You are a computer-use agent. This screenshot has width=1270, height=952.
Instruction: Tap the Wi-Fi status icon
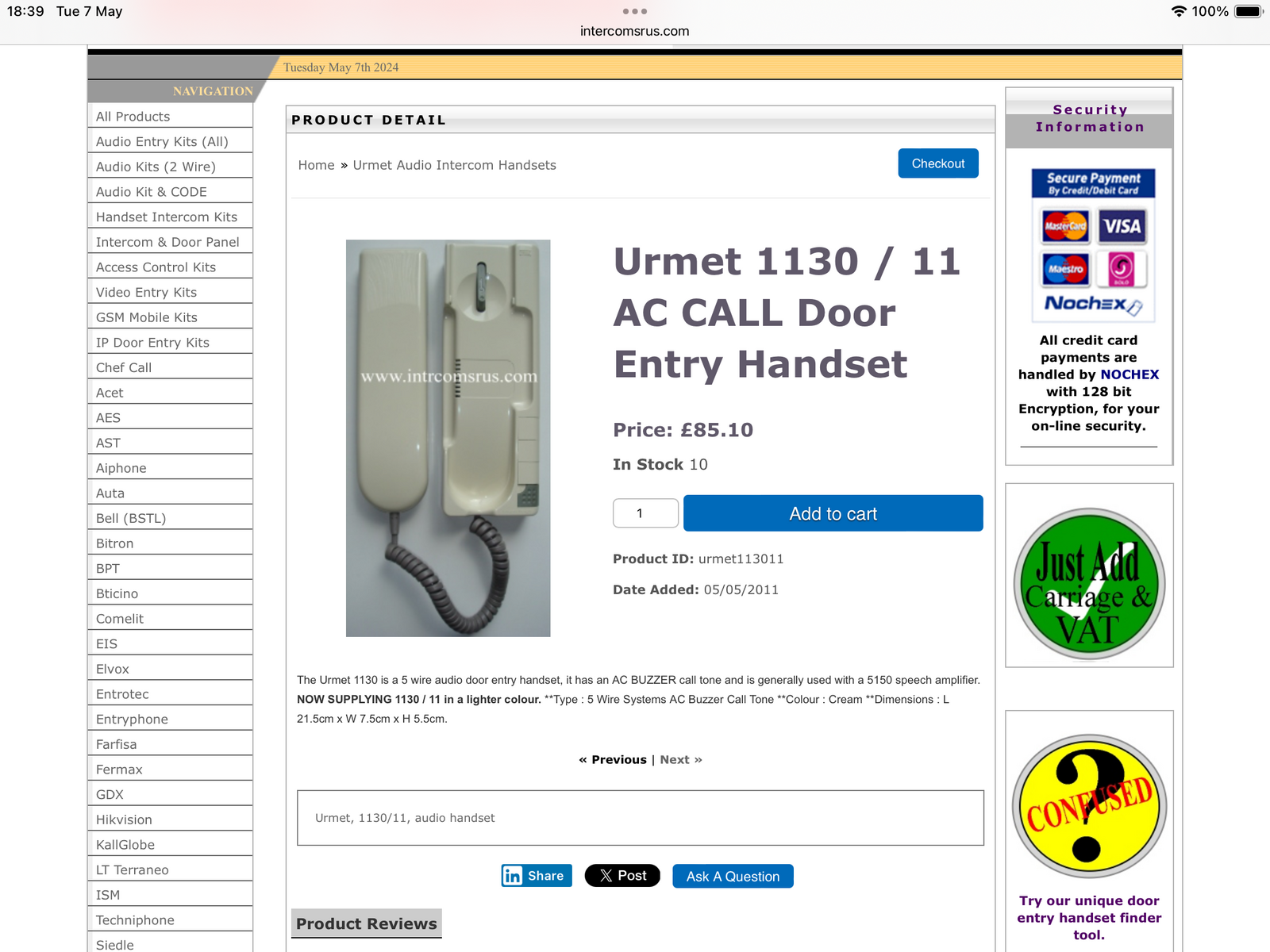pyautogui.click(x=1179, y=11)
